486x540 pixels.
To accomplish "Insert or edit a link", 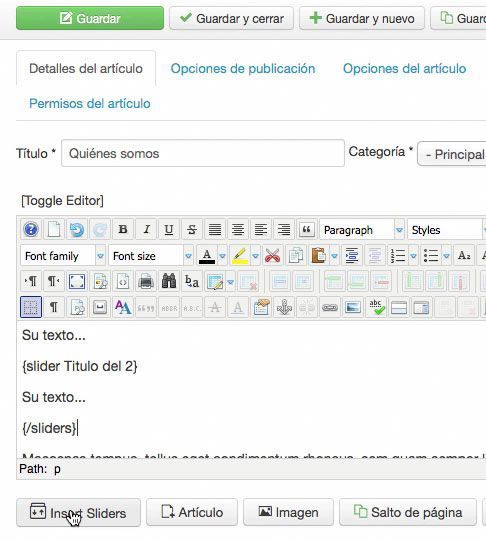I will [x=330, y=308].
